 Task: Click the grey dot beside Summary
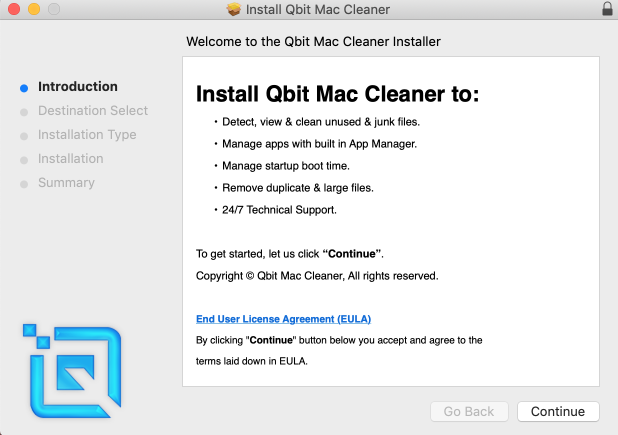point(25,183)
